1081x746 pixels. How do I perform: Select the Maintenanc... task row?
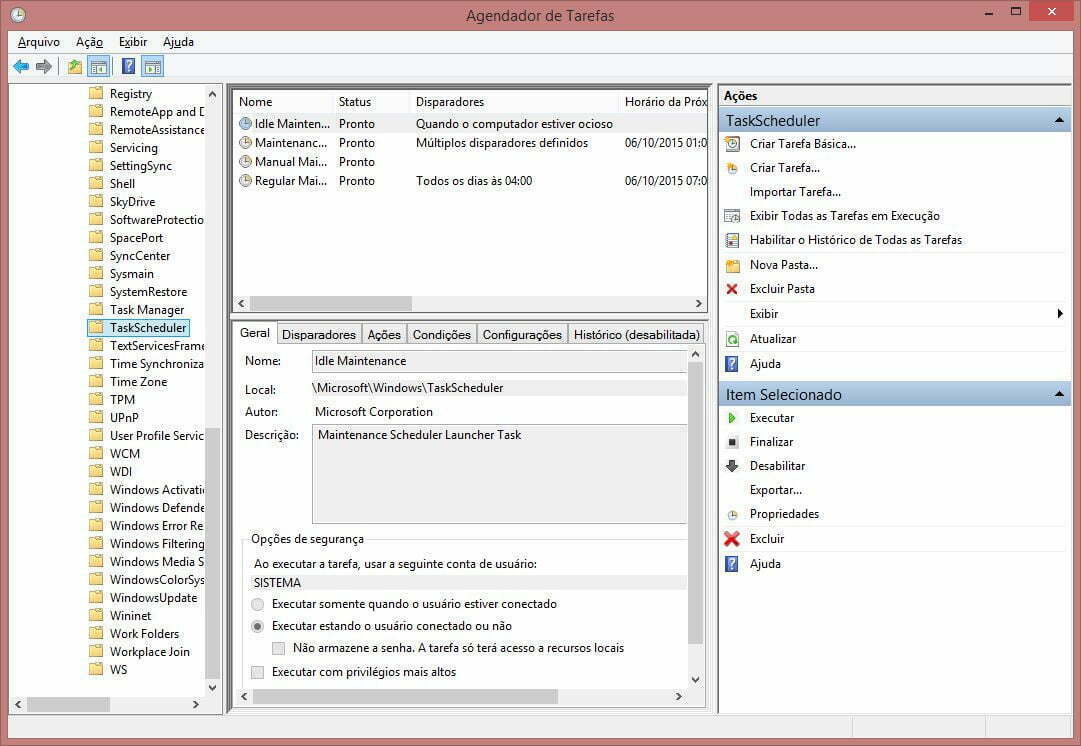(472, 143)
